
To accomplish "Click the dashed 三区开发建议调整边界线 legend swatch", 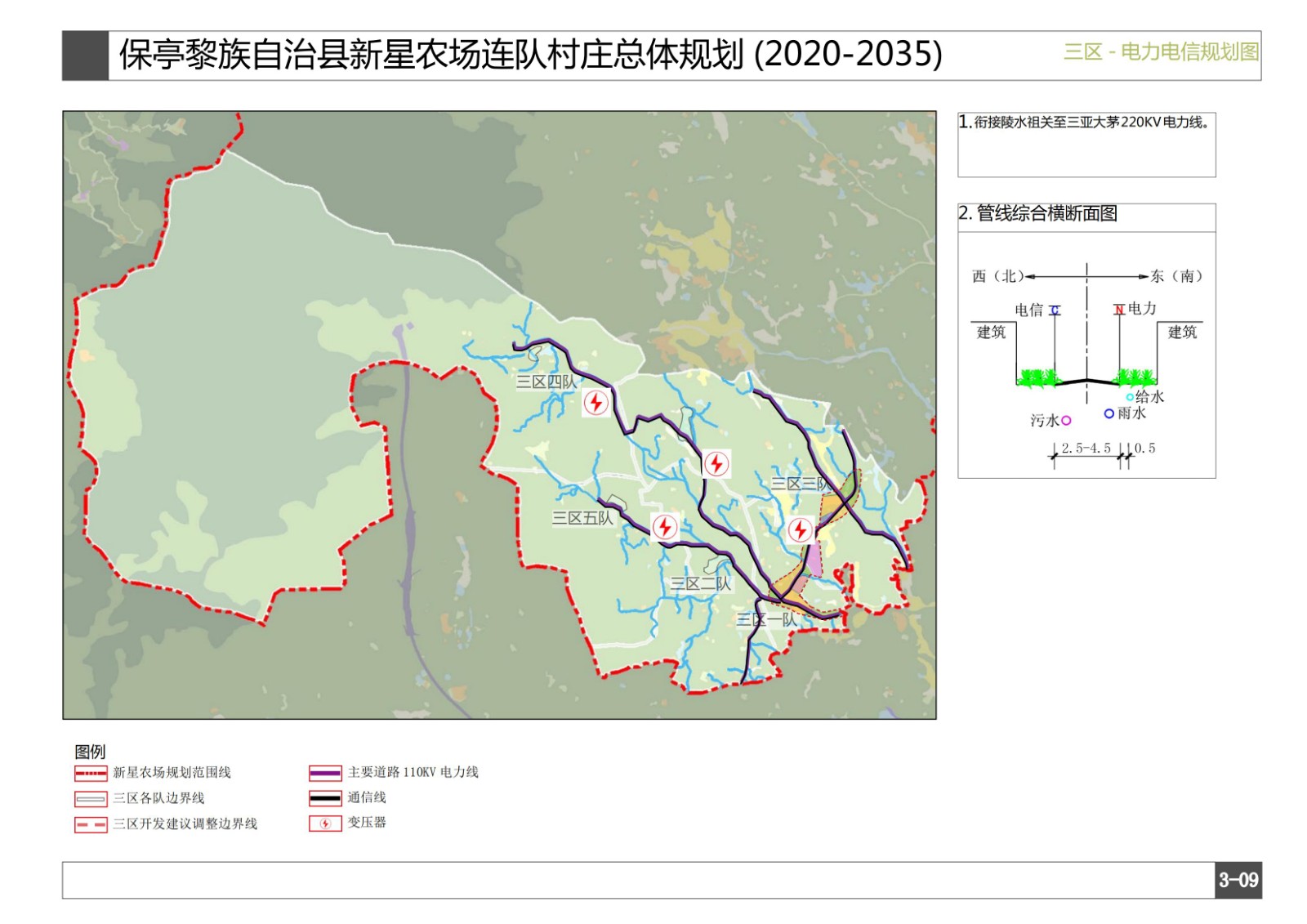I will tap(91, 825).
